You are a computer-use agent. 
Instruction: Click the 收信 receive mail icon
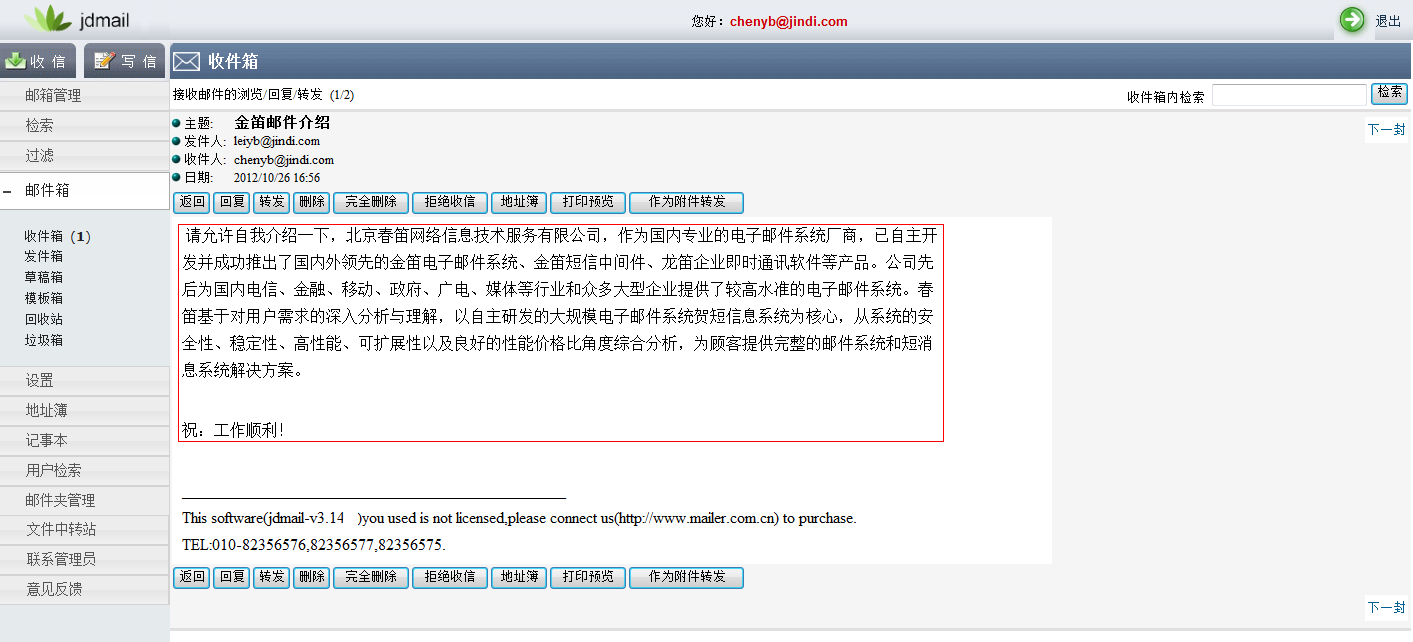15,61
